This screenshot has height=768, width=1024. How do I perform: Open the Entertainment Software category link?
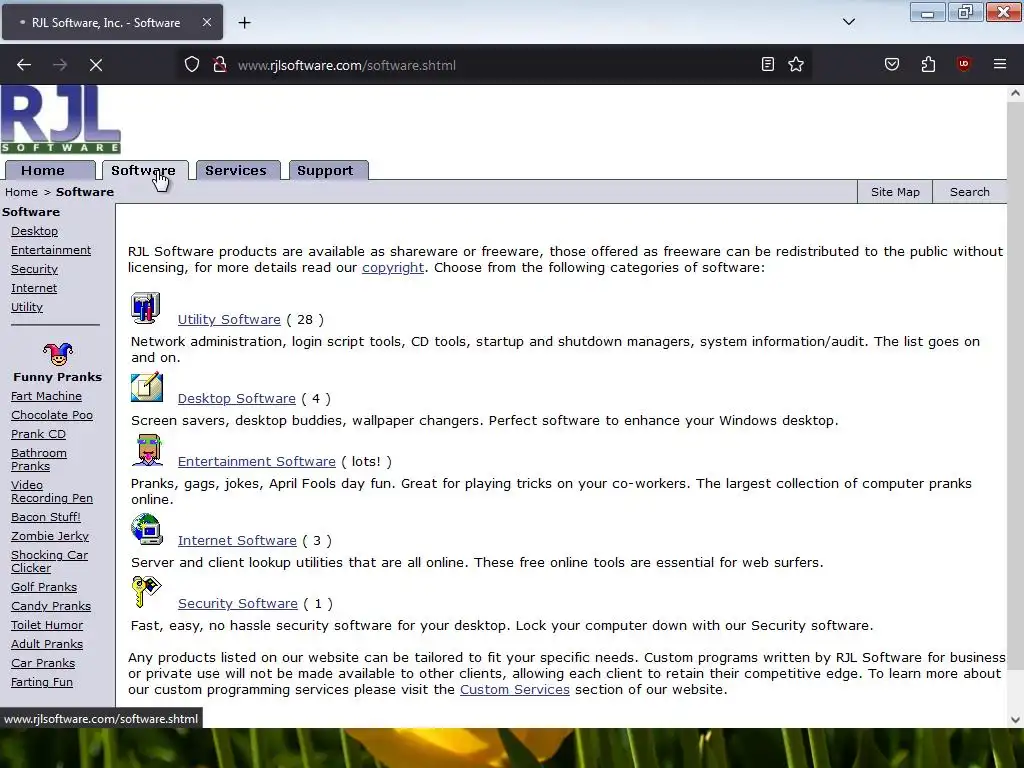click(x=257, y=462)
